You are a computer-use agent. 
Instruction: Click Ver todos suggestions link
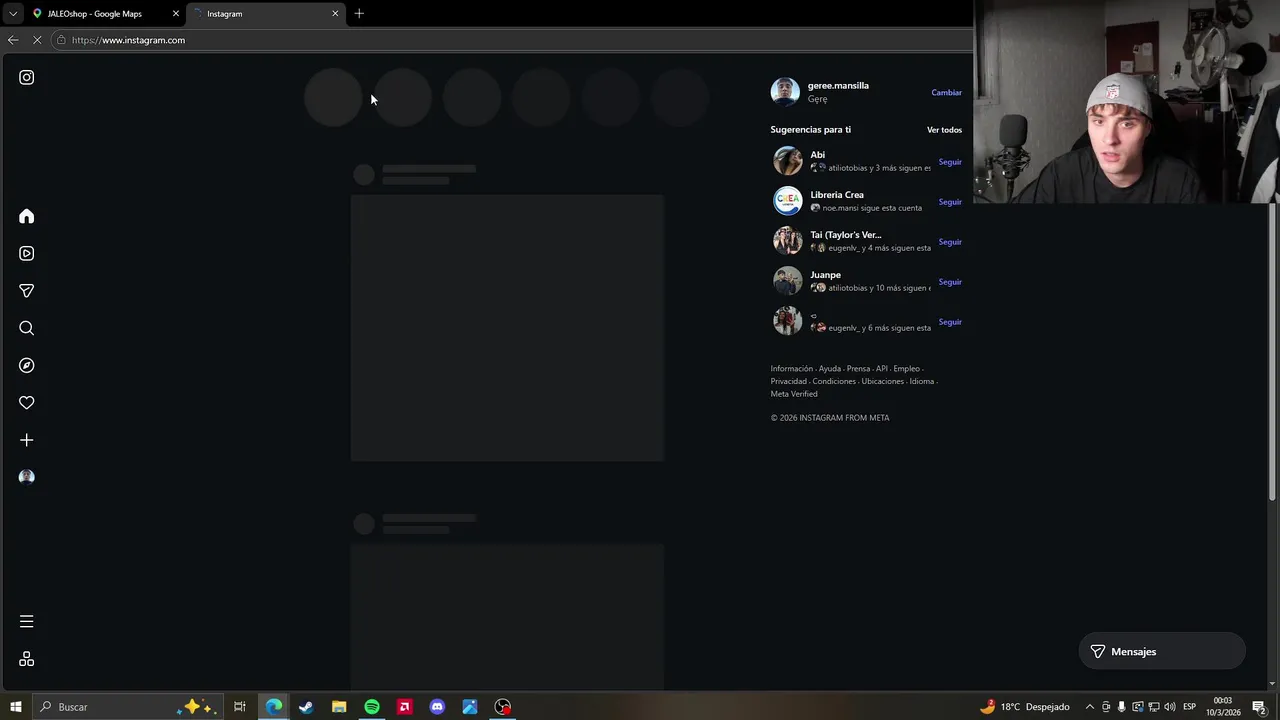(944, 130)
